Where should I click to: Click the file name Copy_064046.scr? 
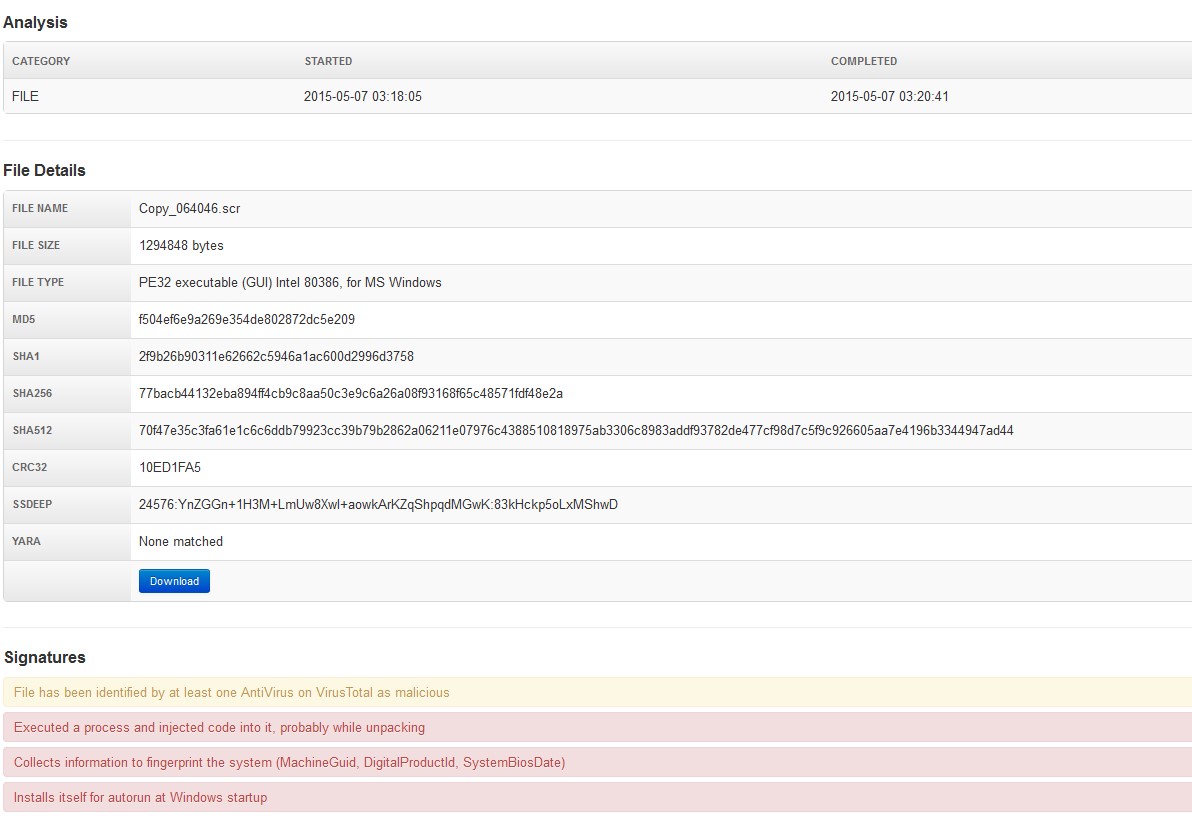pos(190,208)
